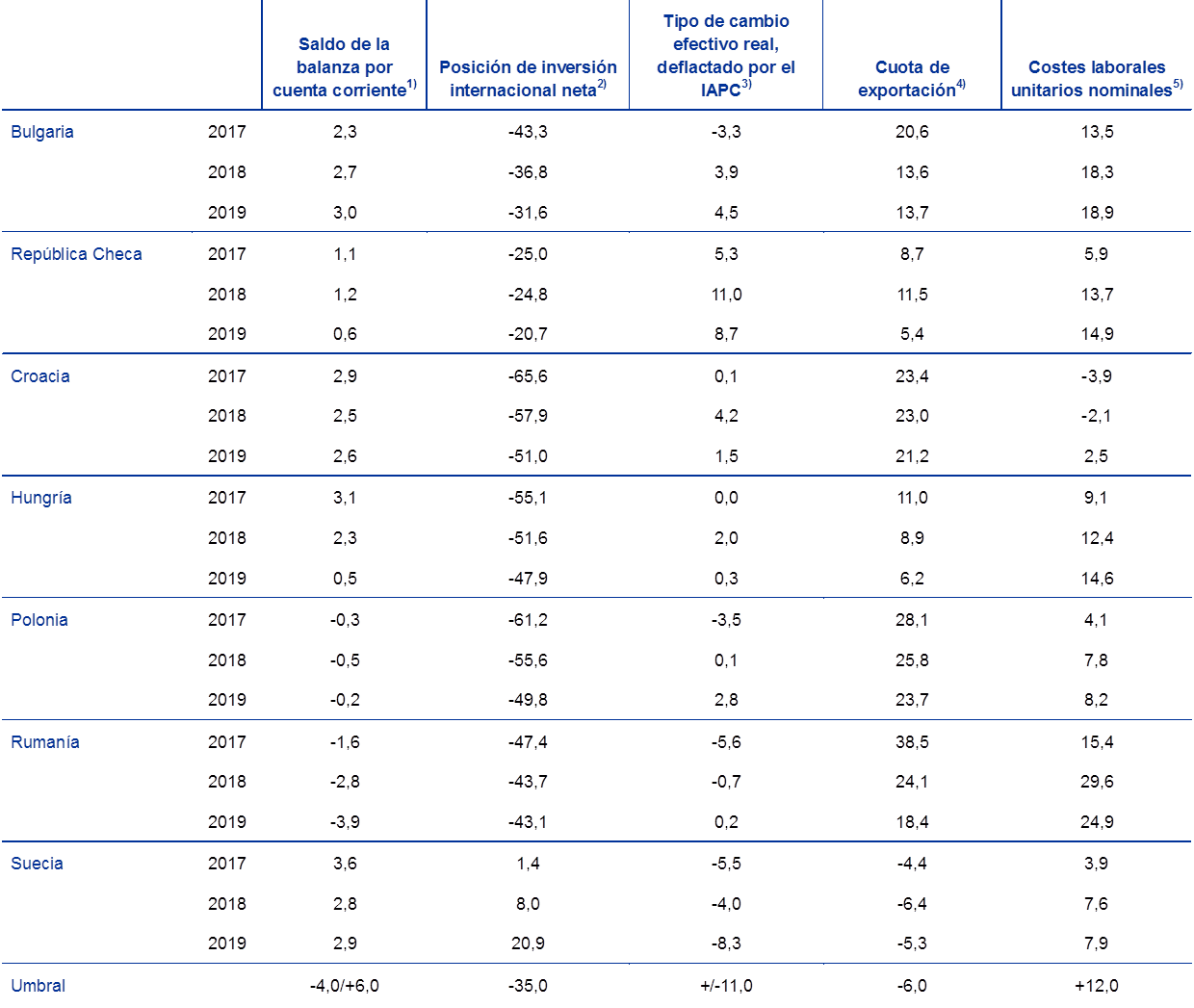Click the República Checa country label
Viewport: 1194px width, 1008px height.
point(76,254)
